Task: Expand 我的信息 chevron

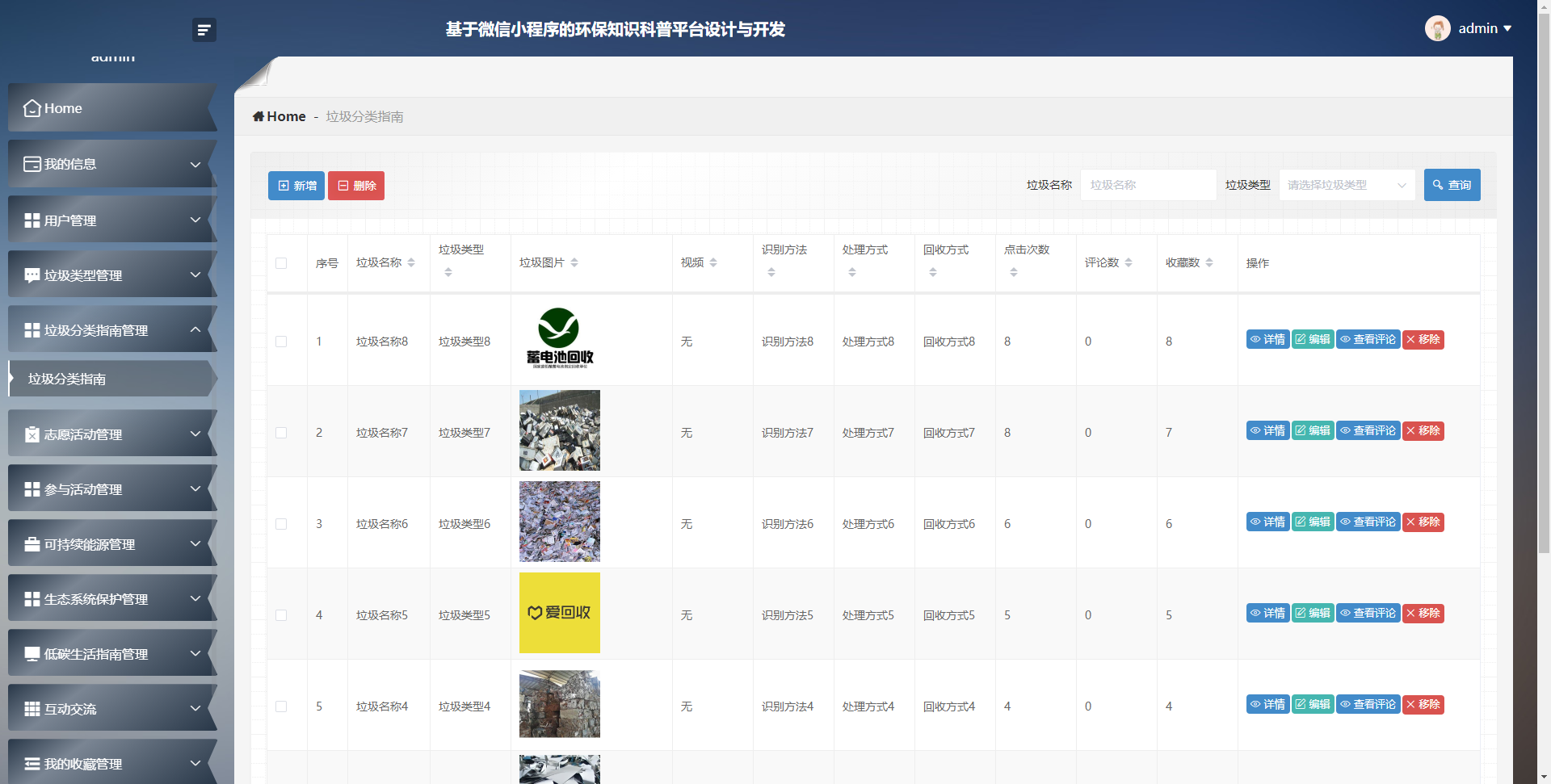Action: [195, 165]
